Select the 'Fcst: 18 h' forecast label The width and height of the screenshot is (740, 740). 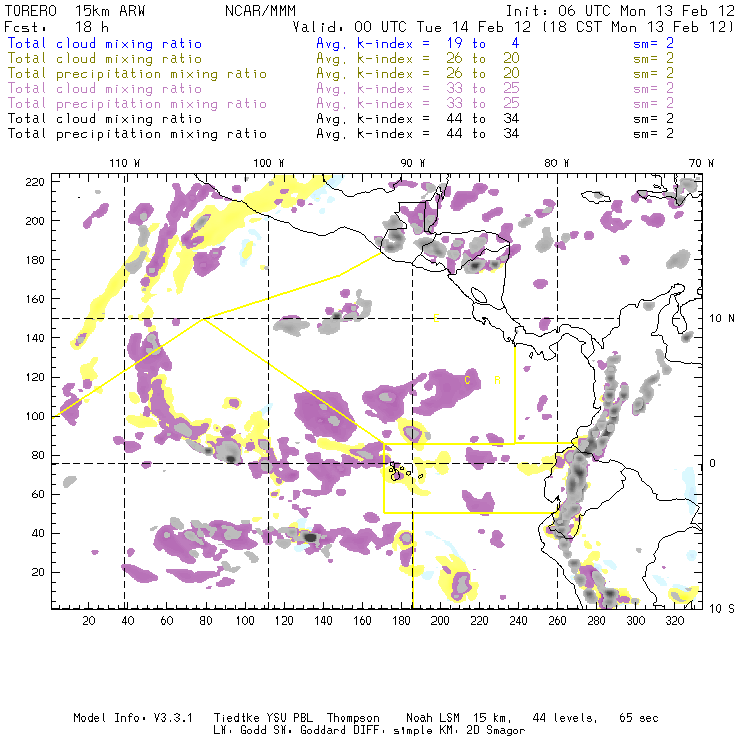pos(56,27)
